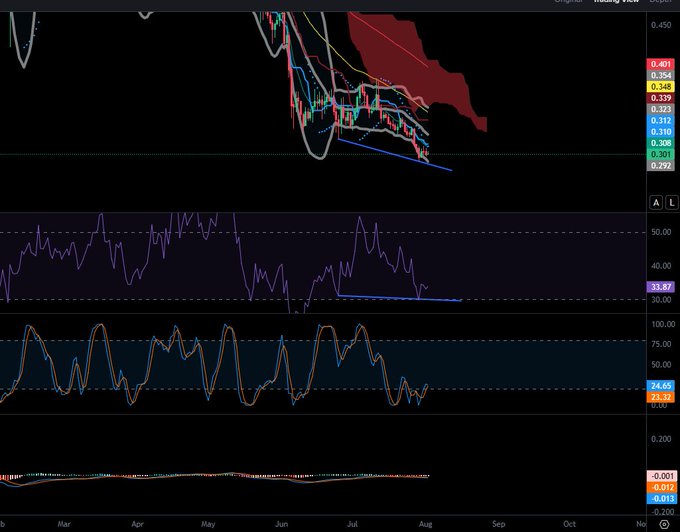Image resolution: width=680 pixels, height=532 pixels.
Task: Click the gray 0.323 price label
Action: pyautogui.click(x=660, y=109)
